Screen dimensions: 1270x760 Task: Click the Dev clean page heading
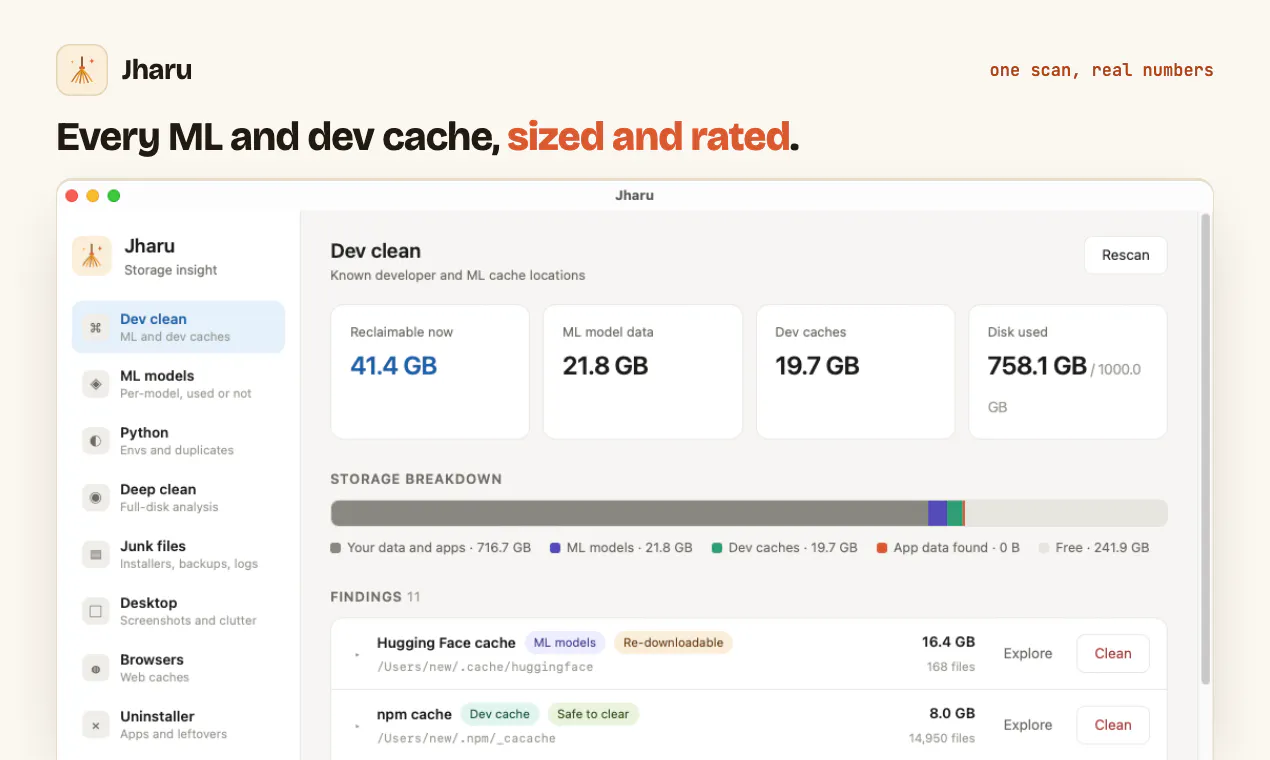click(376, 251)
